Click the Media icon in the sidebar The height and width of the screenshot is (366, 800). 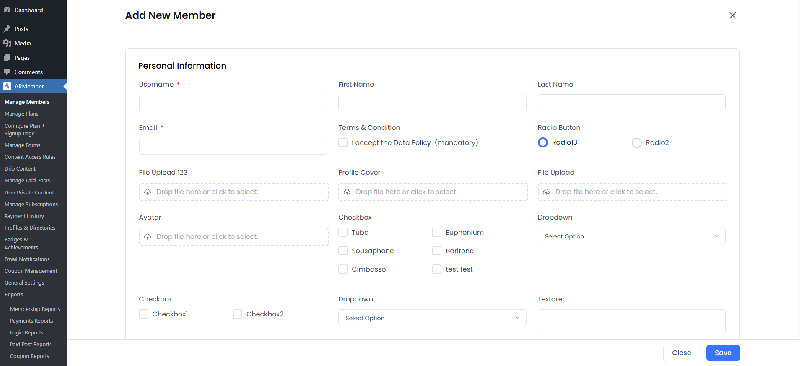pos(7,43)
